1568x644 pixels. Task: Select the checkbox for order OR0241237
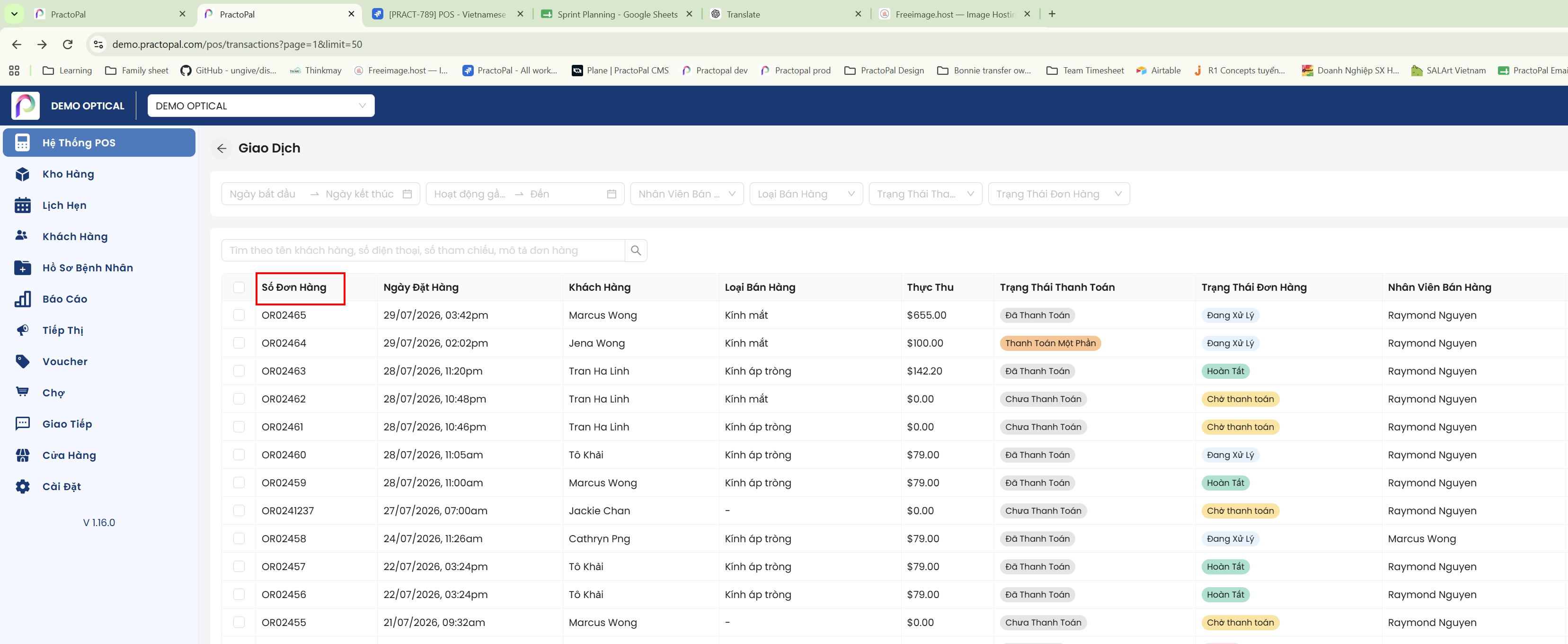[239, 510]
